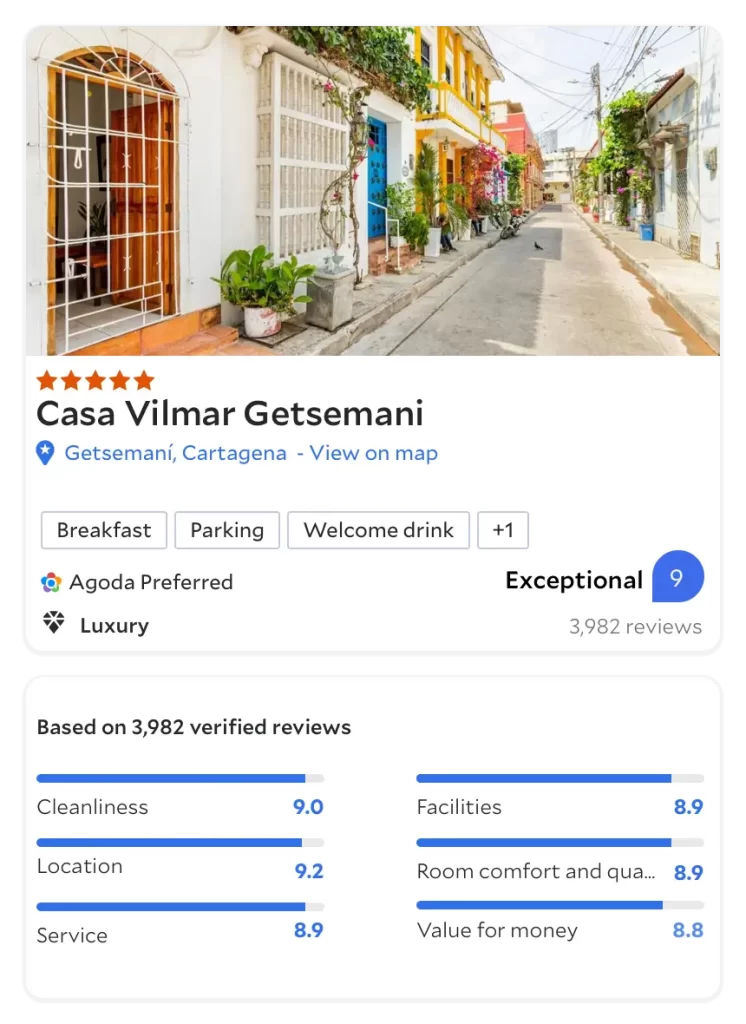Select the Welcome drink amenity tag
This screenshot has height=1024, width=746.
(378, 530)
